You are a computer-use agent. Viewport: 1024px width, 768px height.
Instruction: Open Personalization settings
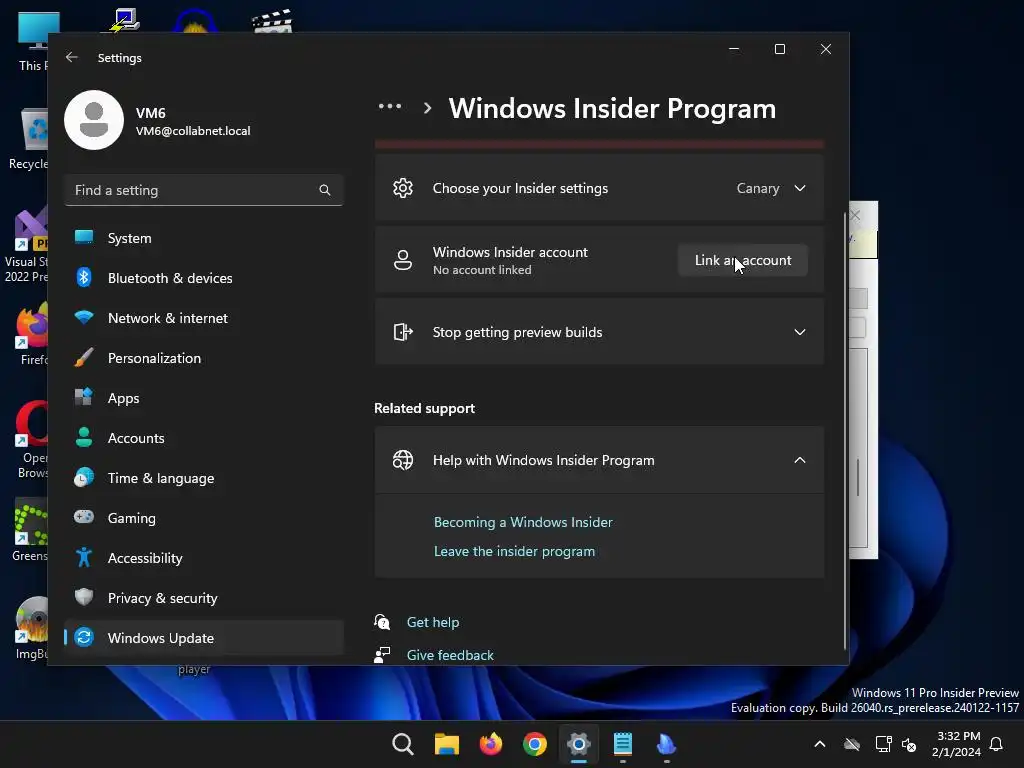(x=204, y=358)
